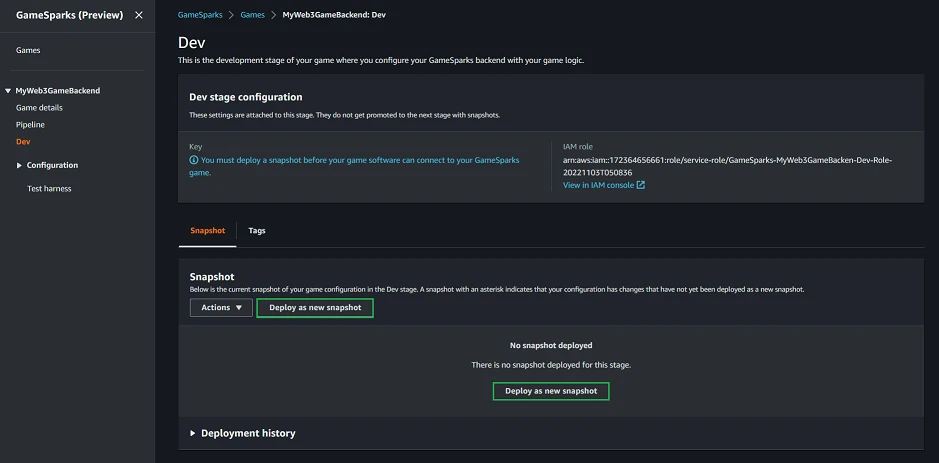The image size is (939, 463).
Task: Click the info icon beside the deploy snapshot notice
Action: click(x=194, y=159)
